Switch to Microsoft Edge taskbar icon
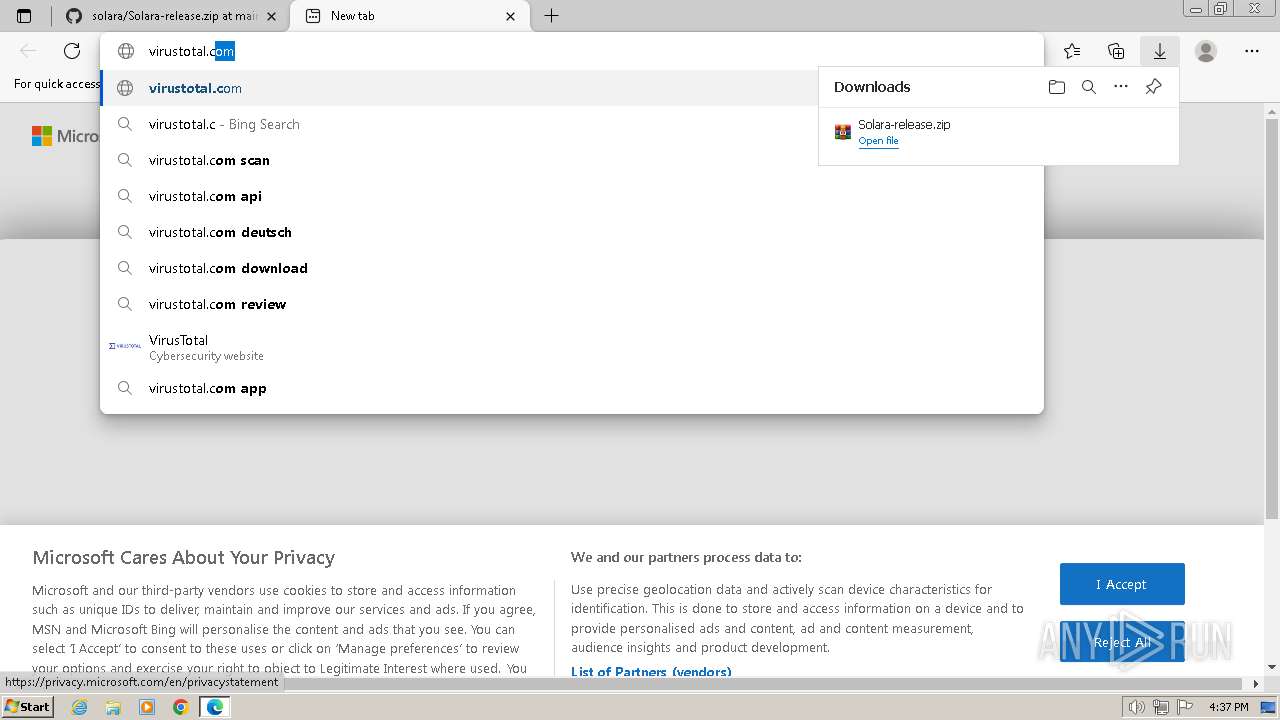 (215, 707)
